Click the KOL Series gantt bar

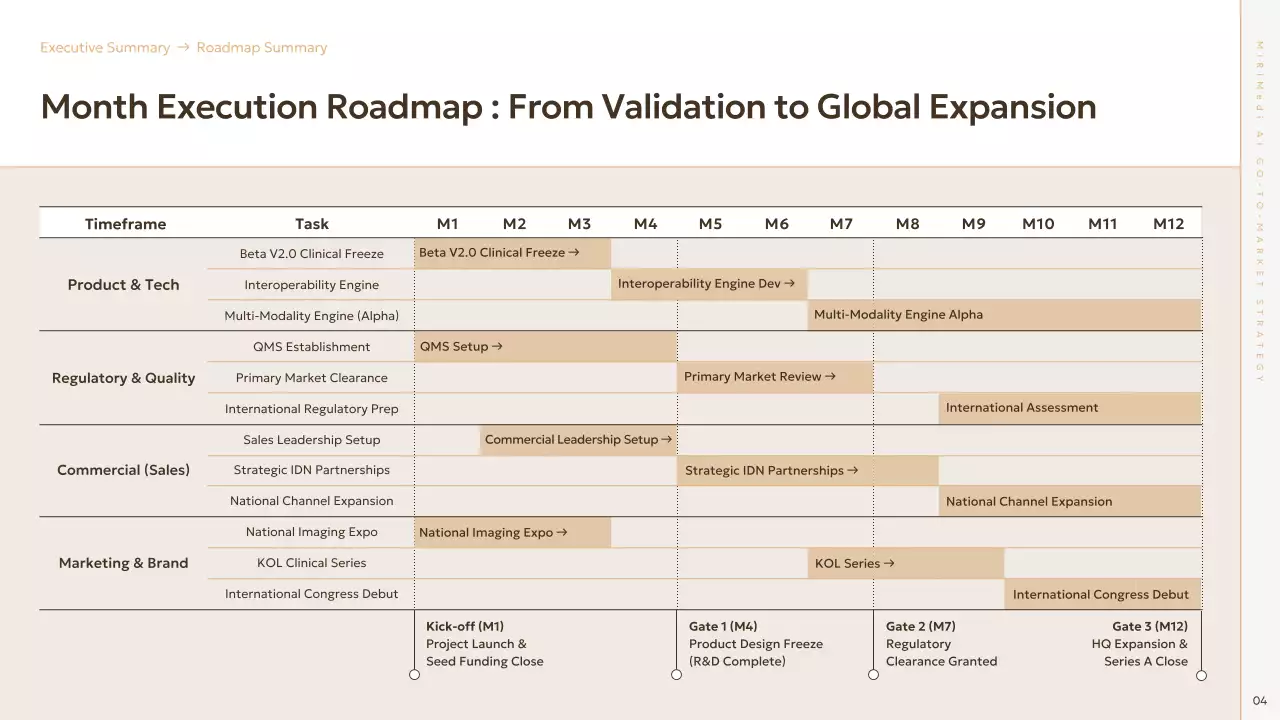(x=905, y=564)
